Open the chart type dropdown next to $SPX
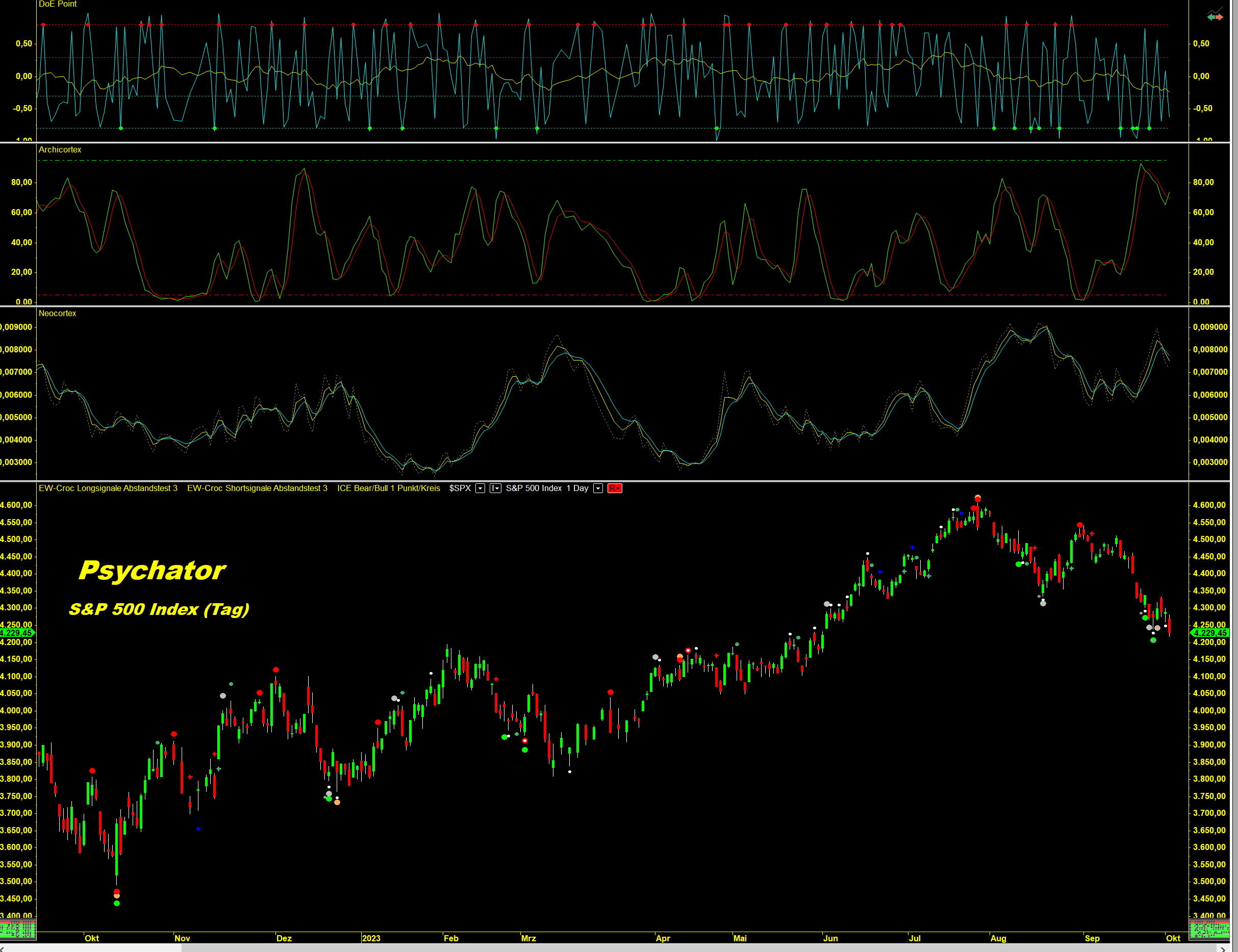 click(x=495, y=488)
